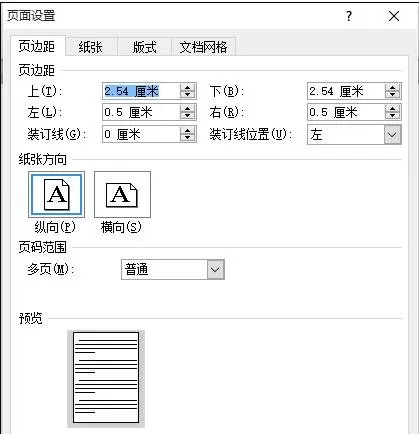The width and height of the screenshot is (419, 434).
Task: Click the 上(T) margin input field
Action: 141,91
